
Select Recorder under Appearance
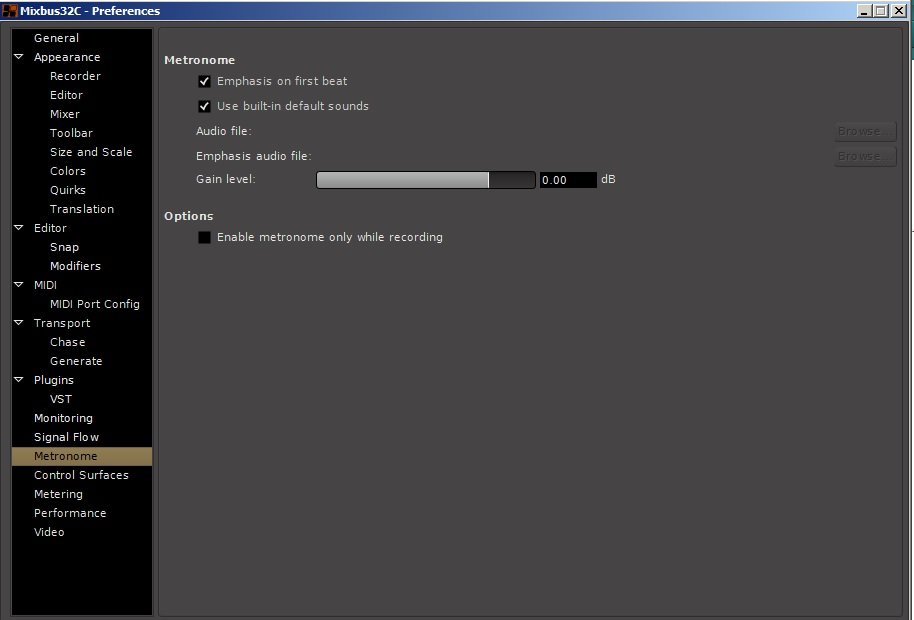pyautogui.click(x=75, y=76)
